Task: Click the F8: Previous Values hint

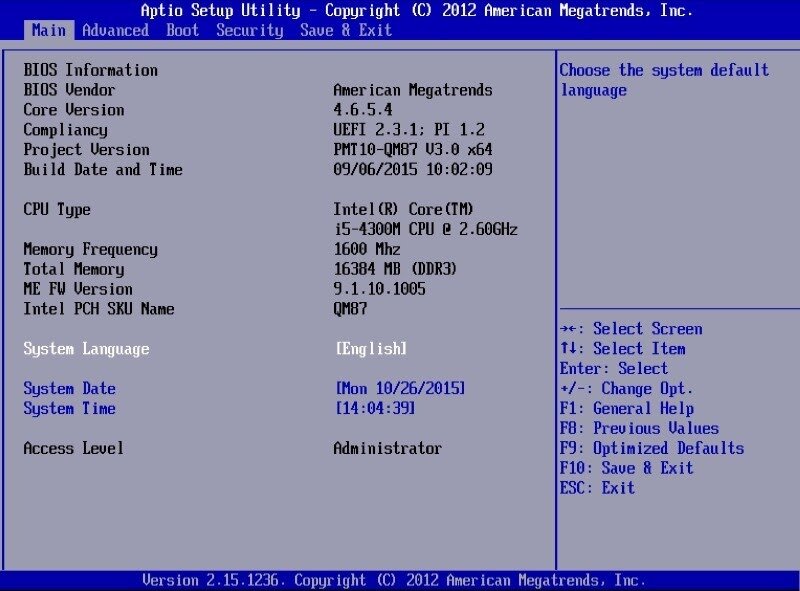Action: (639, 428)
